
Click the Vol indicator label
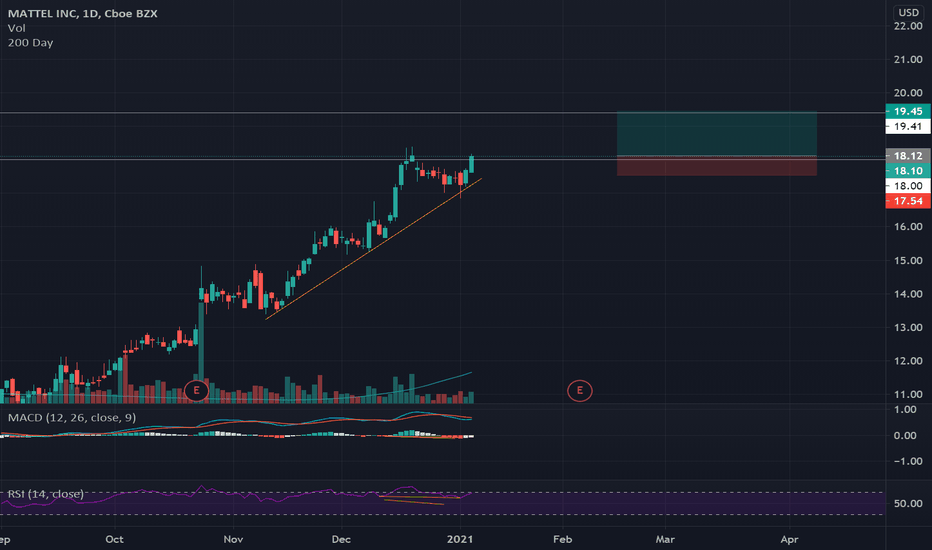click(x=17, y=28)
